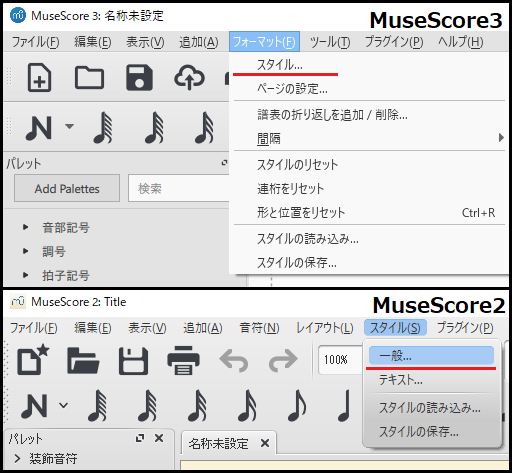This screenshot has height=473, width=512.
Task: Click the MuseScore 2 print icon
Action: [x=183, y=360]
